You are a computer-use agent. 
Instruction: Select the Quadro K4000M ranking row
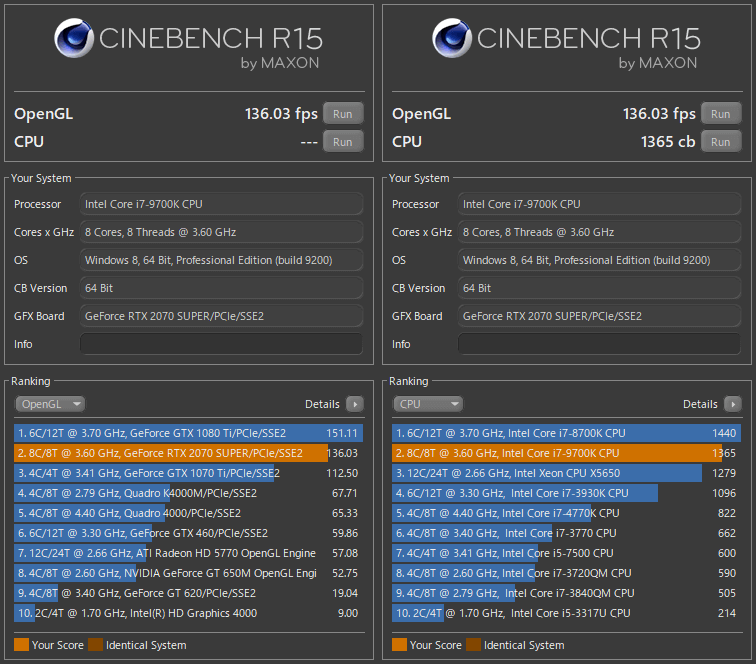(x=189, y=493)
